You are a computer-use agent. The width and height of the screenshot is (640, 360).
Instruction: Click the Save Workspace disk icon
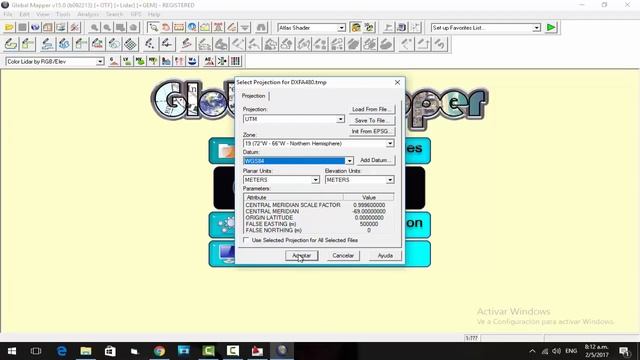22,27
